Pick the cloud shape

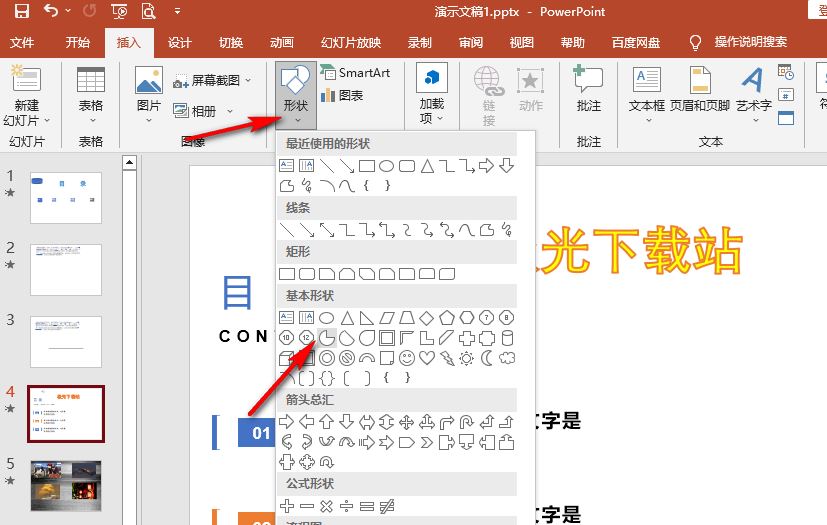point(506,357)
